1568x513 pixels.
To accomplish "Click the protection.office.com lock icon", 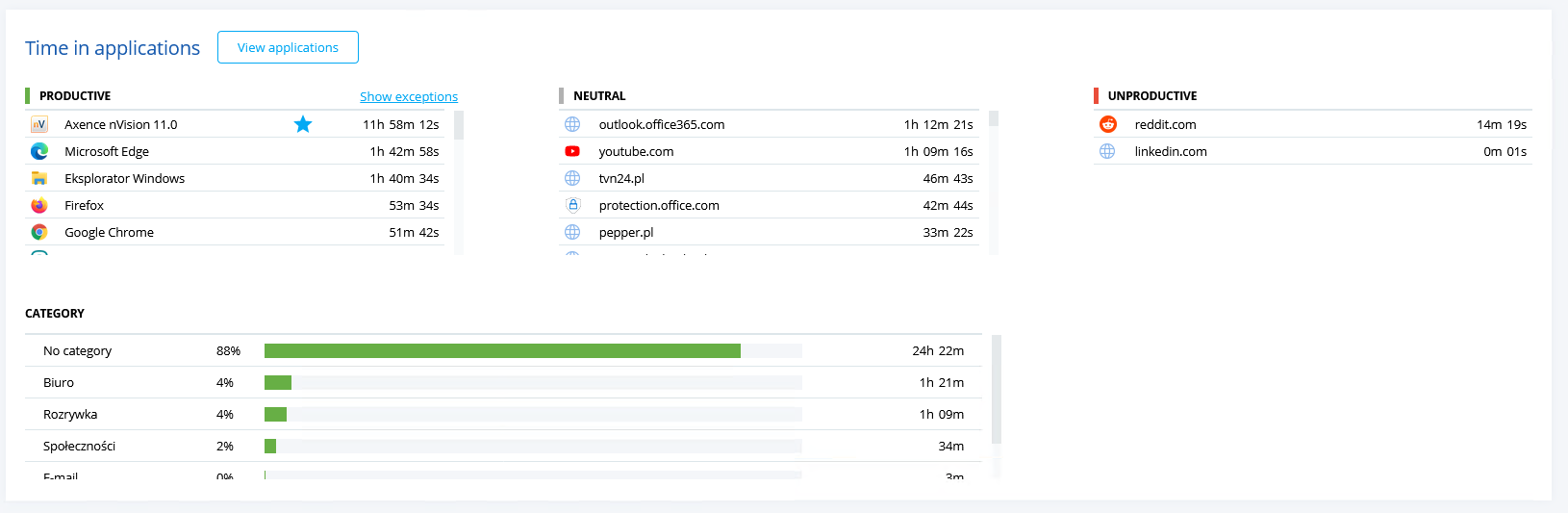I will point(572,205).
